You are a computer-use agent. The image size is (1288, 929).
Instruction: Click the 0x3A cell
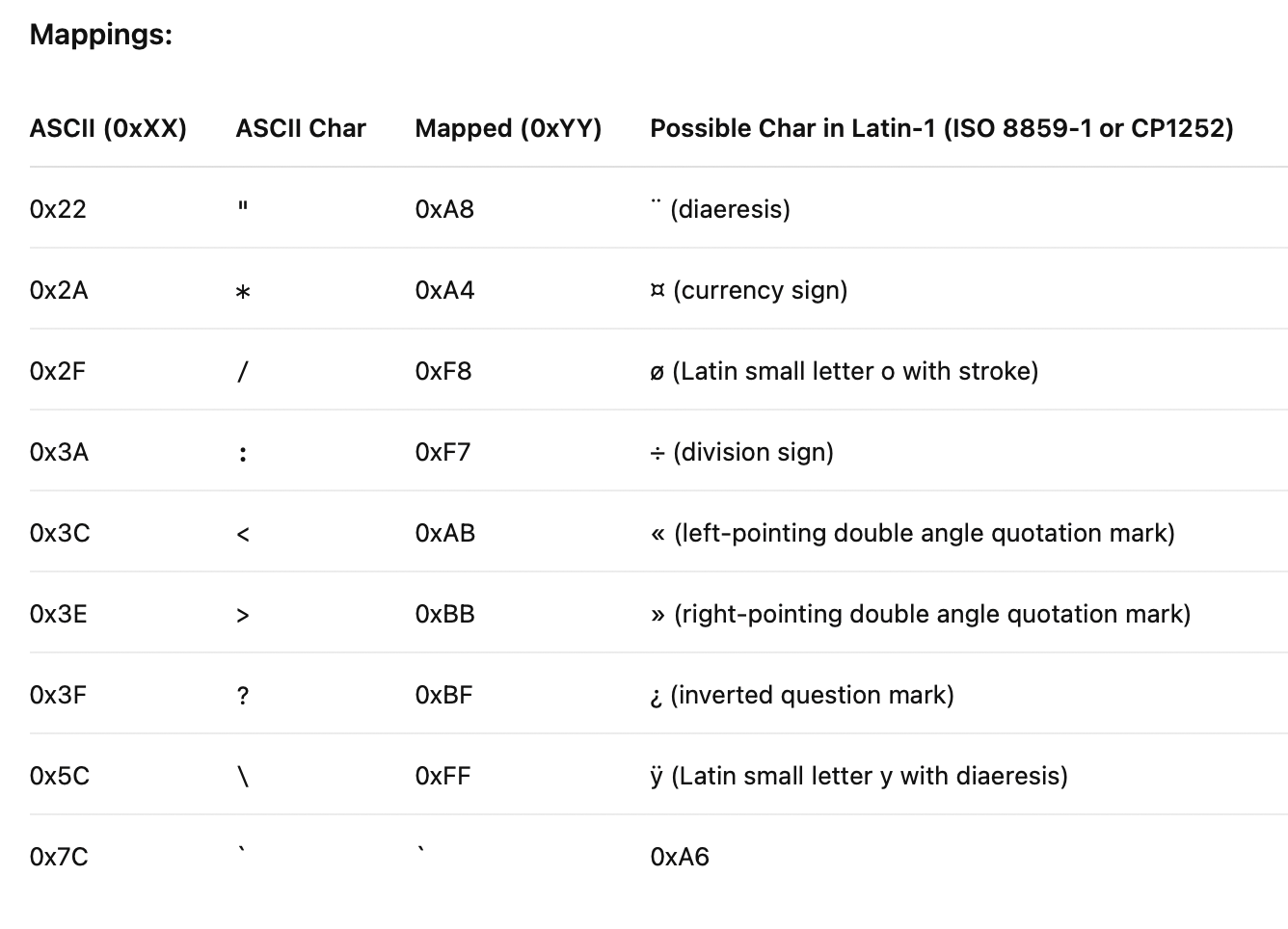[59, 452]
